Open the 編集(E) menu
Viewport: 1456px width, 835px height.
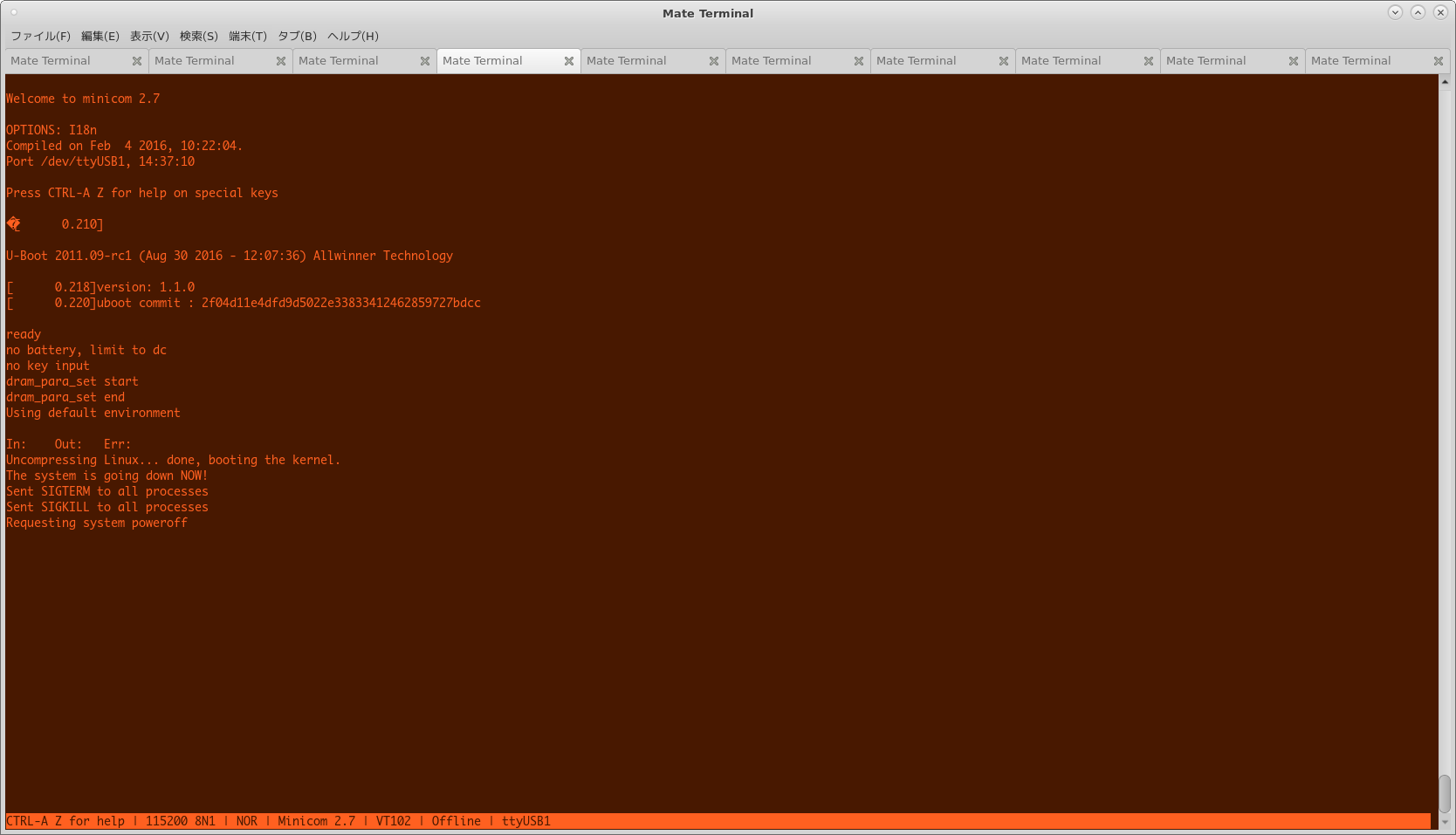[x=100, y=36]
